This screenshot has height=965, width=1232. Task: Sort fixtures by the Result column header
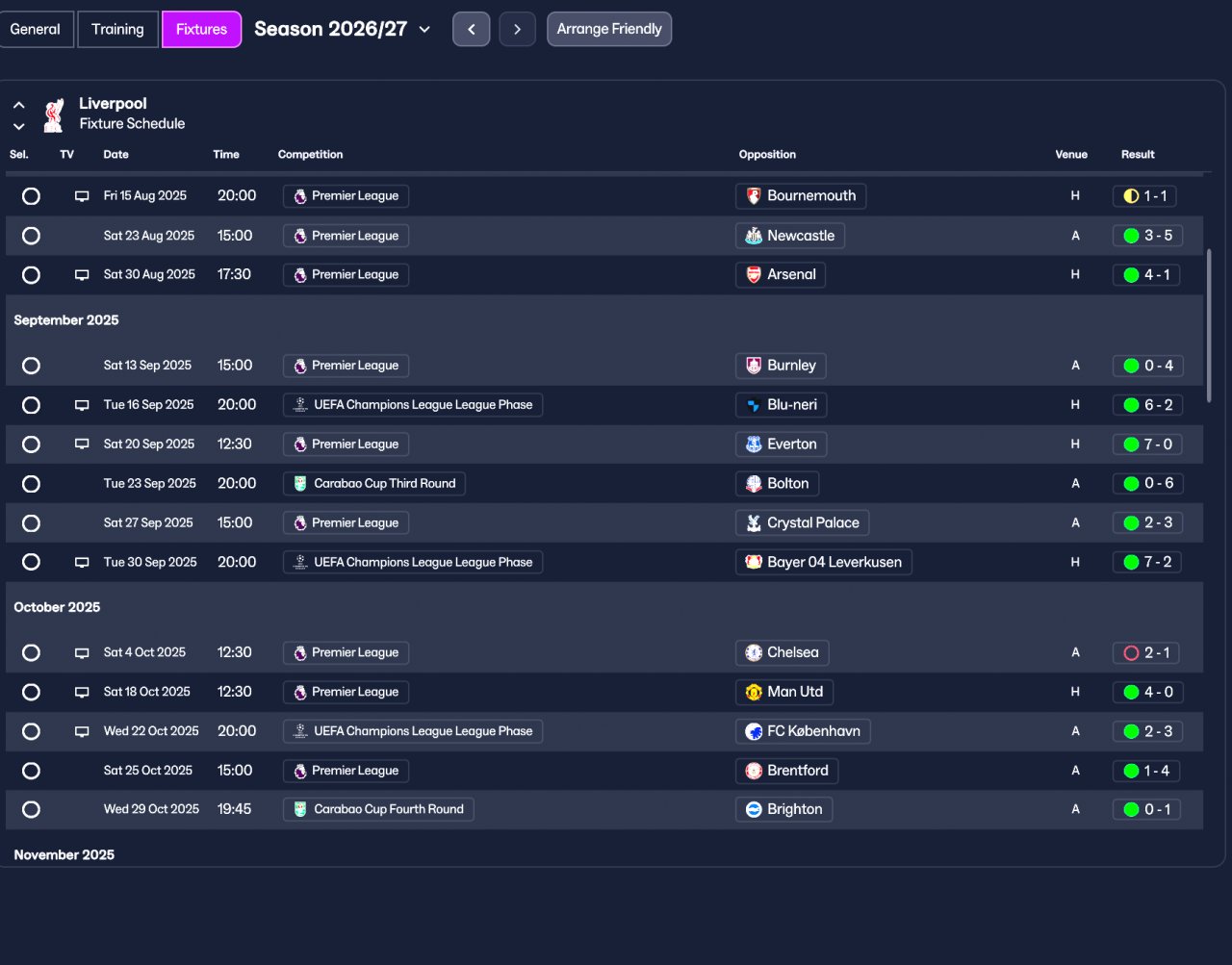(1138, 154)
